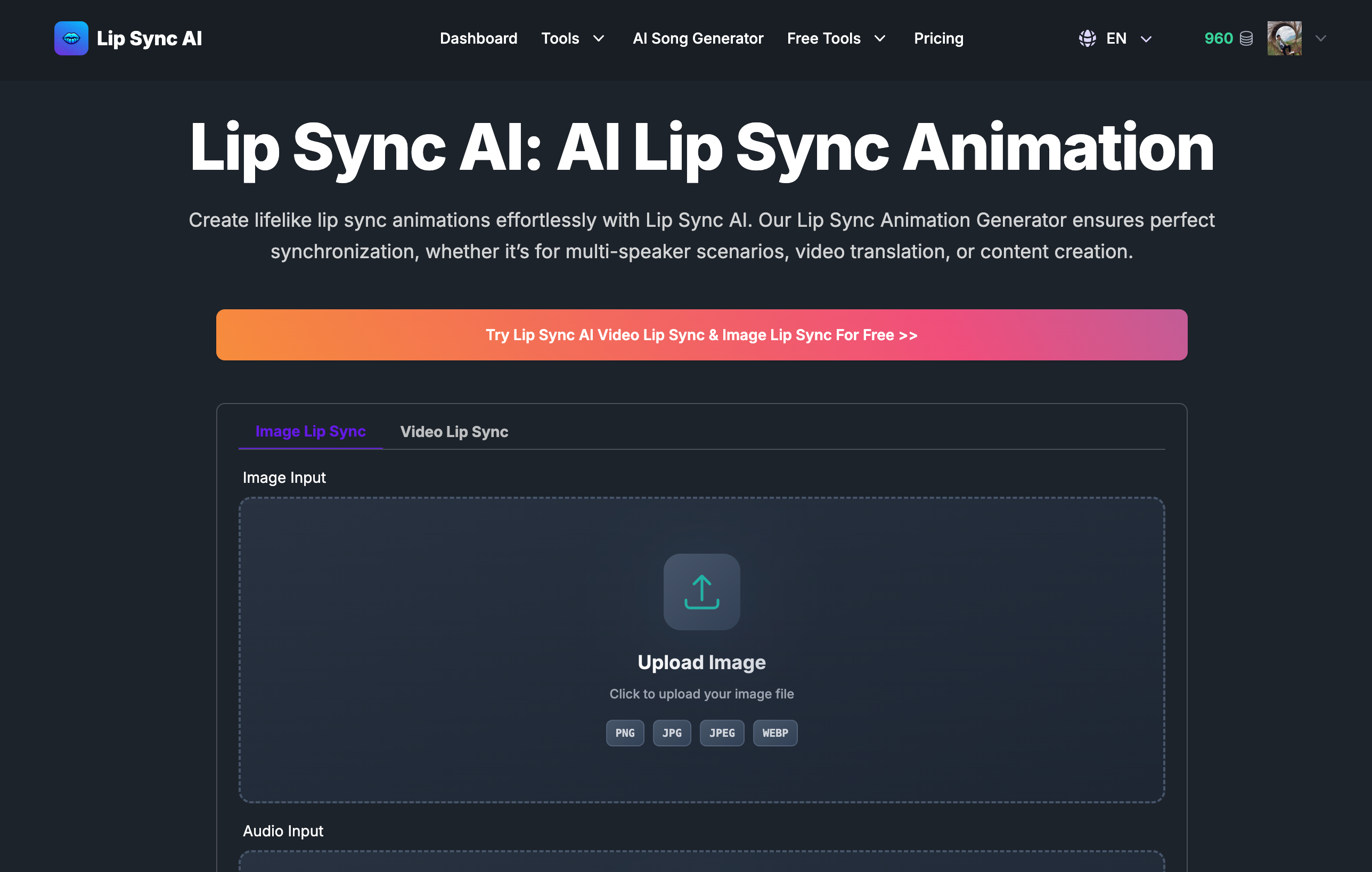This screenshot has width=1372, height=872.
Task: Click the upload arrow icon to add image
Action: click(701, 593)
